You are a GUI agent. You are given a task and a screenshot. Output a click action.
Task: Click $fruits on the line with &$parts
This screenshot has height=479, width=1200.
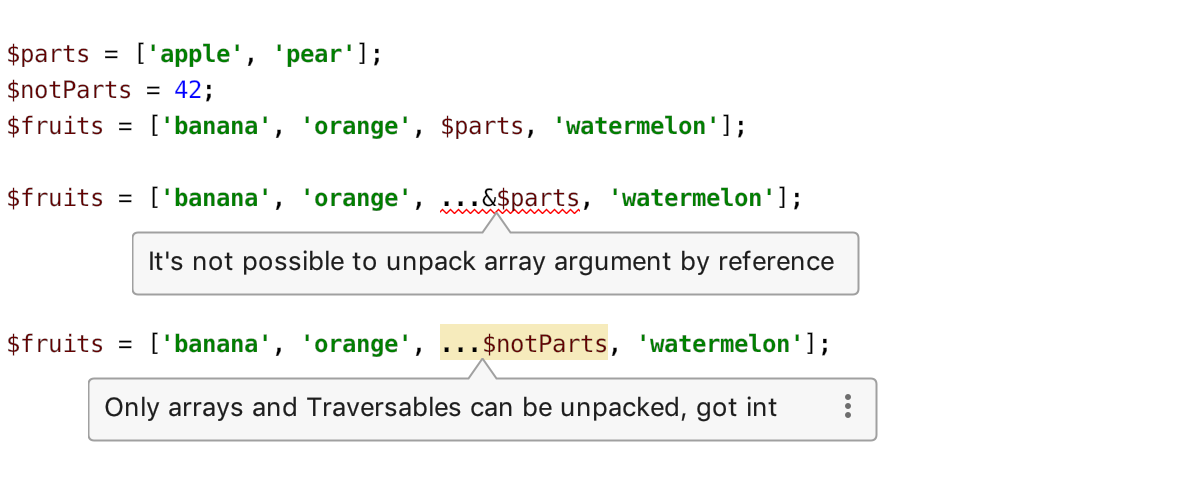pyautogui.click(x=55, y=198)
